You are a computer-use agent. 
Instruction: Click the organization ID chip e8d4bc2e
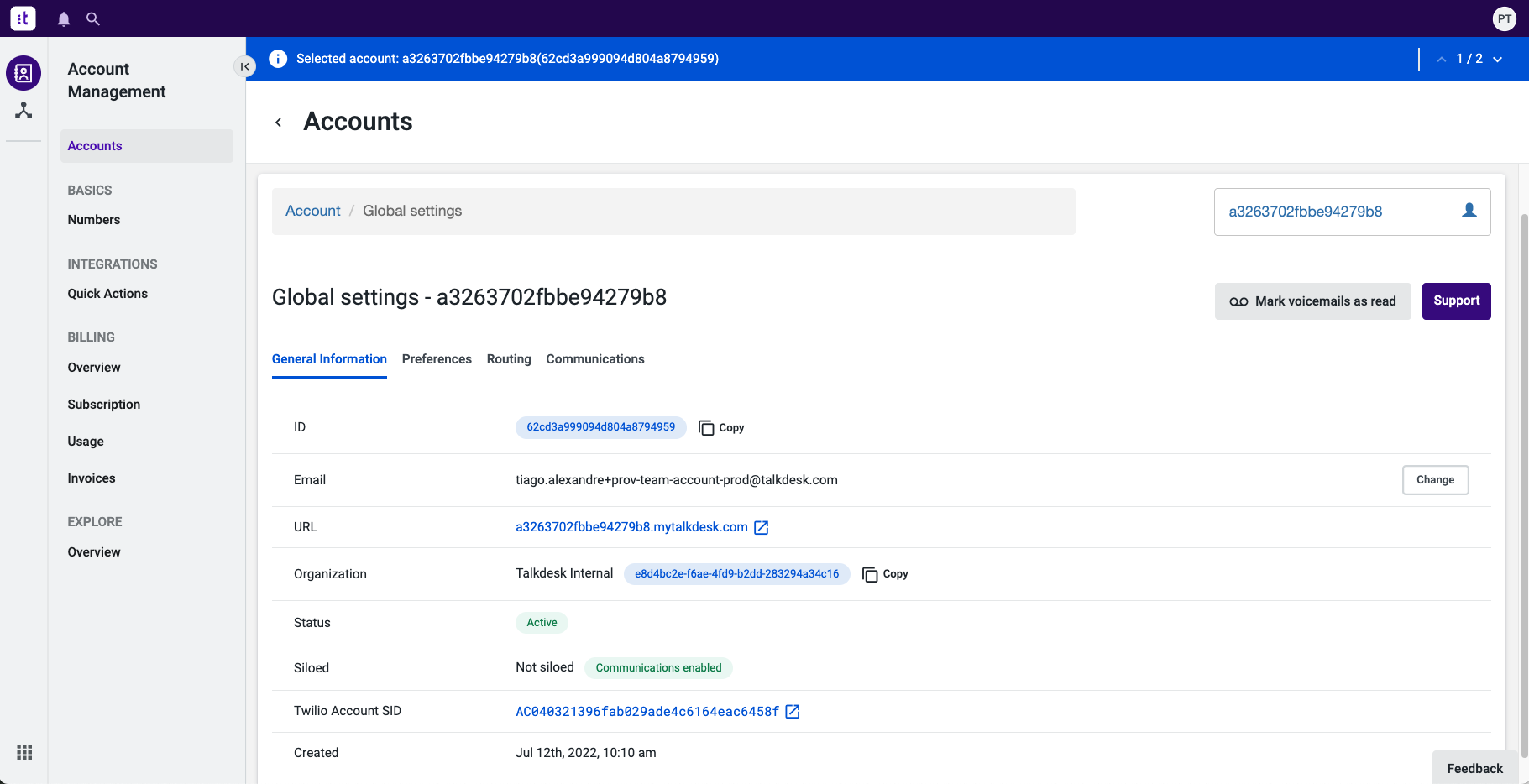click(x=736, y=574)
